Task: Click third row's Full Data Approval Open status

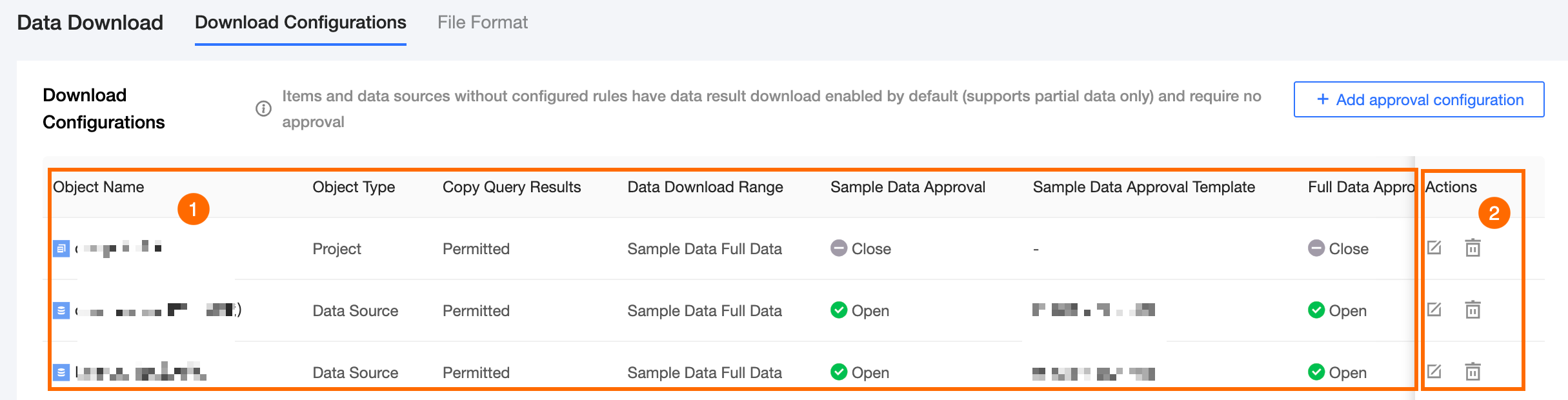Action: click(x=1338, y=372)
